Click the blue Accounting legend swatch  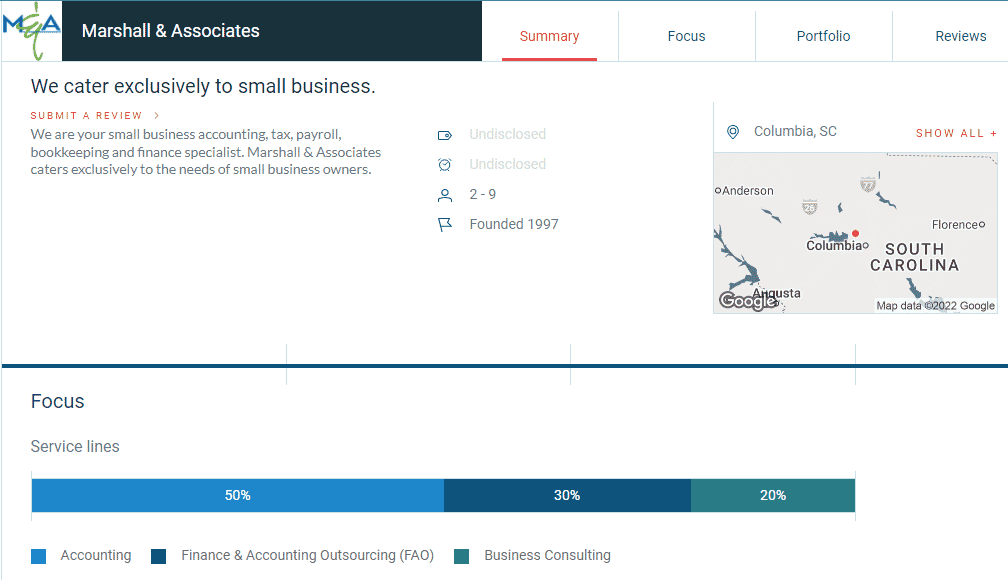(x=39, y=555)
